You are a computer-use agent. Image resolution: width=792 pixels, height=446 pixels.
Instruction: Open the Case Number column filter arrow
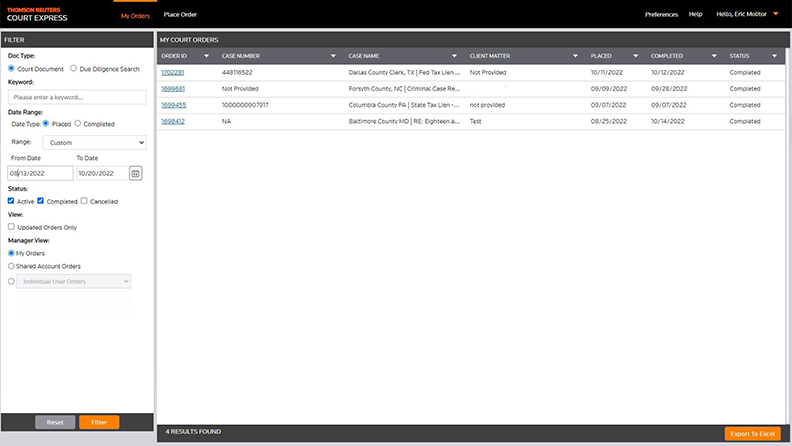(332, 56)
